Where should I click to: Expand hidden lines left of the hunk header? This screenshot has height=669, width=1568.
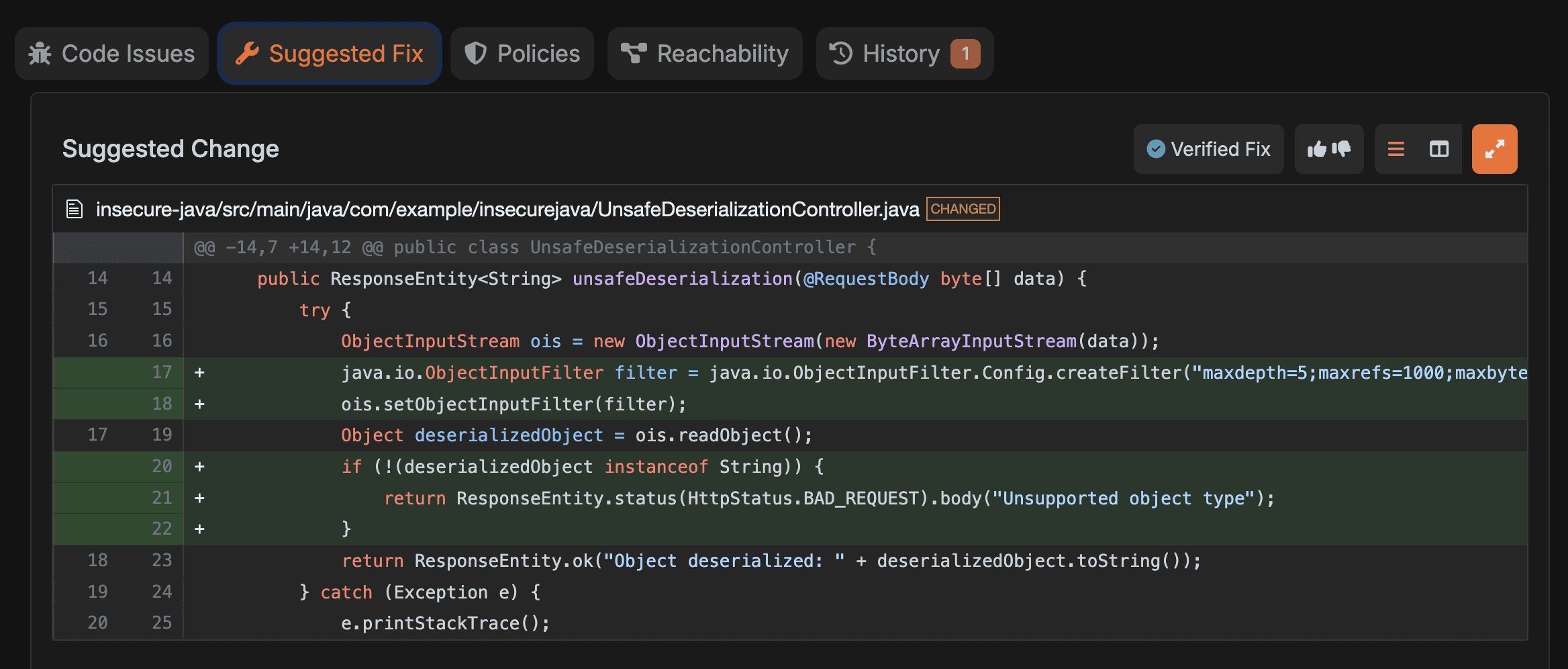click(118, 248)
